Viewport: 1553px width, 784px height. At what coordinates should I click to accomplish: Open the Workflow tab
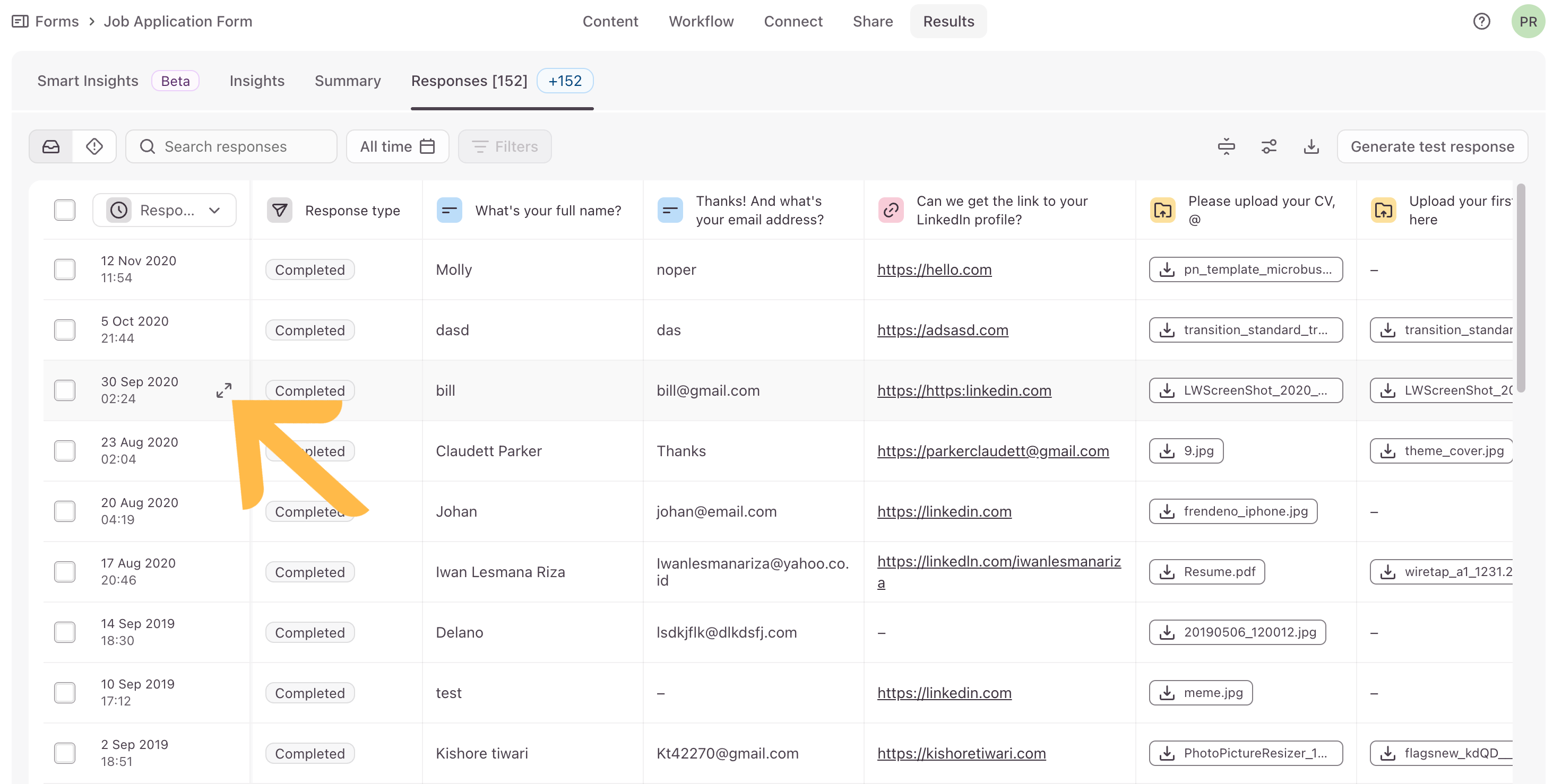[x=701, y=22]
